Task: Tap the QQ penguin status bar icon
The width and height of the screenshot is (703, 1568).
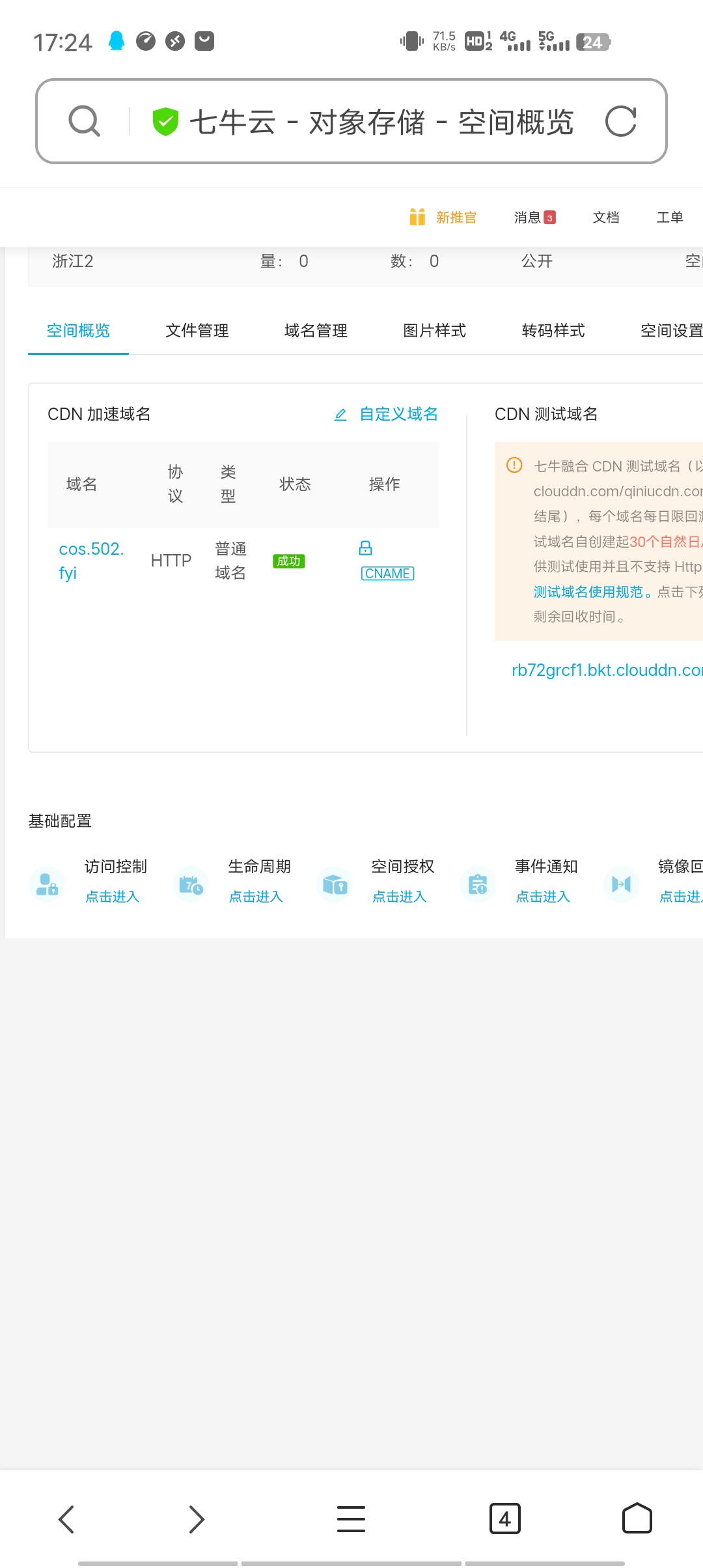Action: 117,41
